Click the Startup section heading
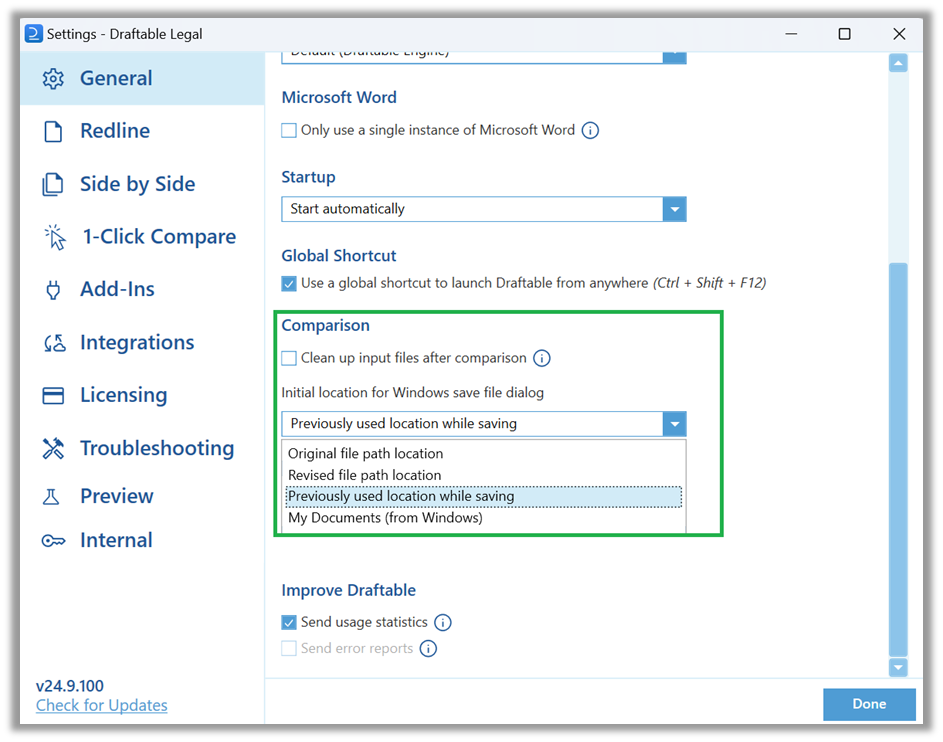The image size is (943, 742). tap(309, 177)
